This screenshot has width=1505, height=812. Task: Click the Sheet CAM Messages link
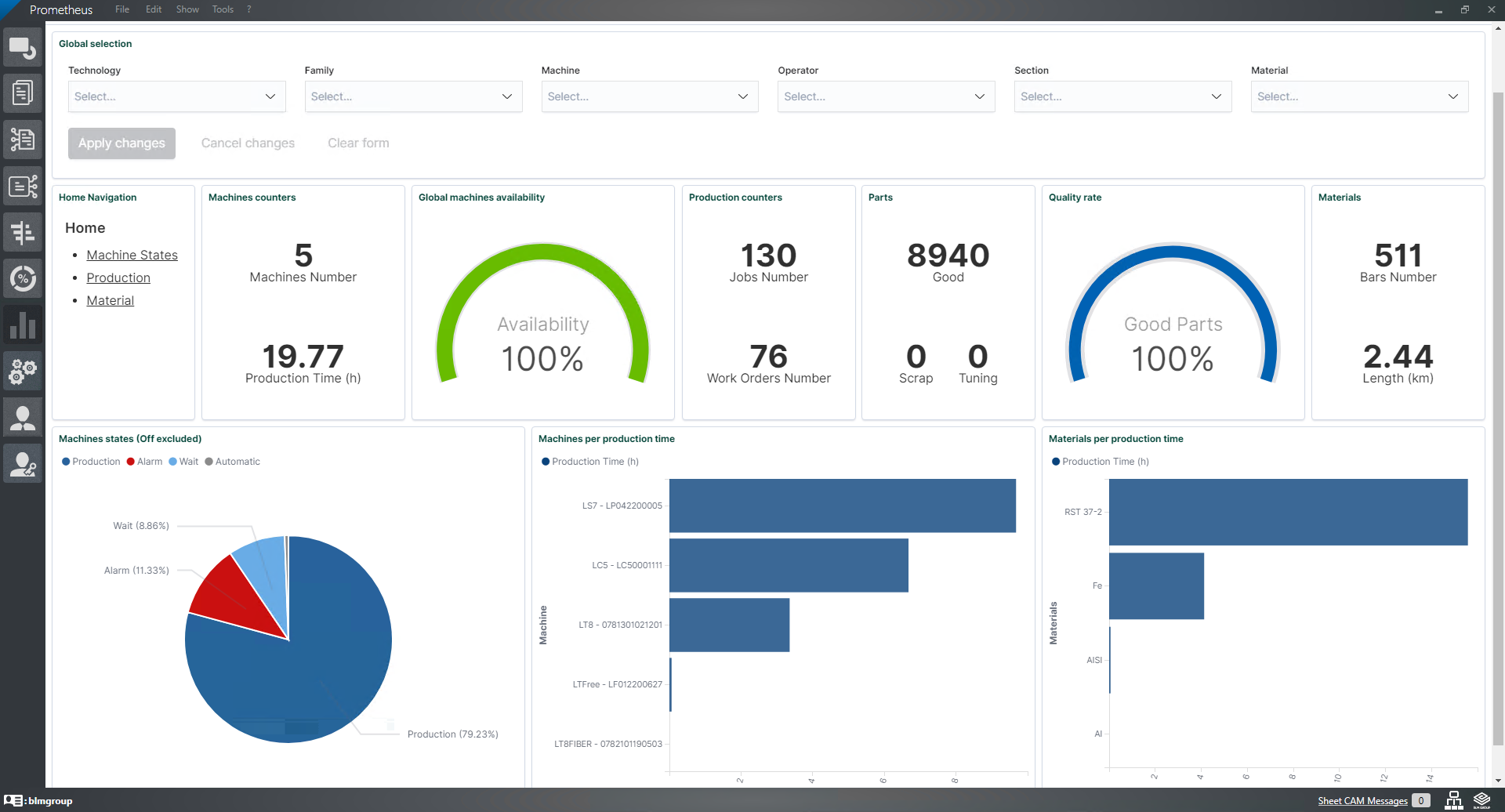(1362, 800)
